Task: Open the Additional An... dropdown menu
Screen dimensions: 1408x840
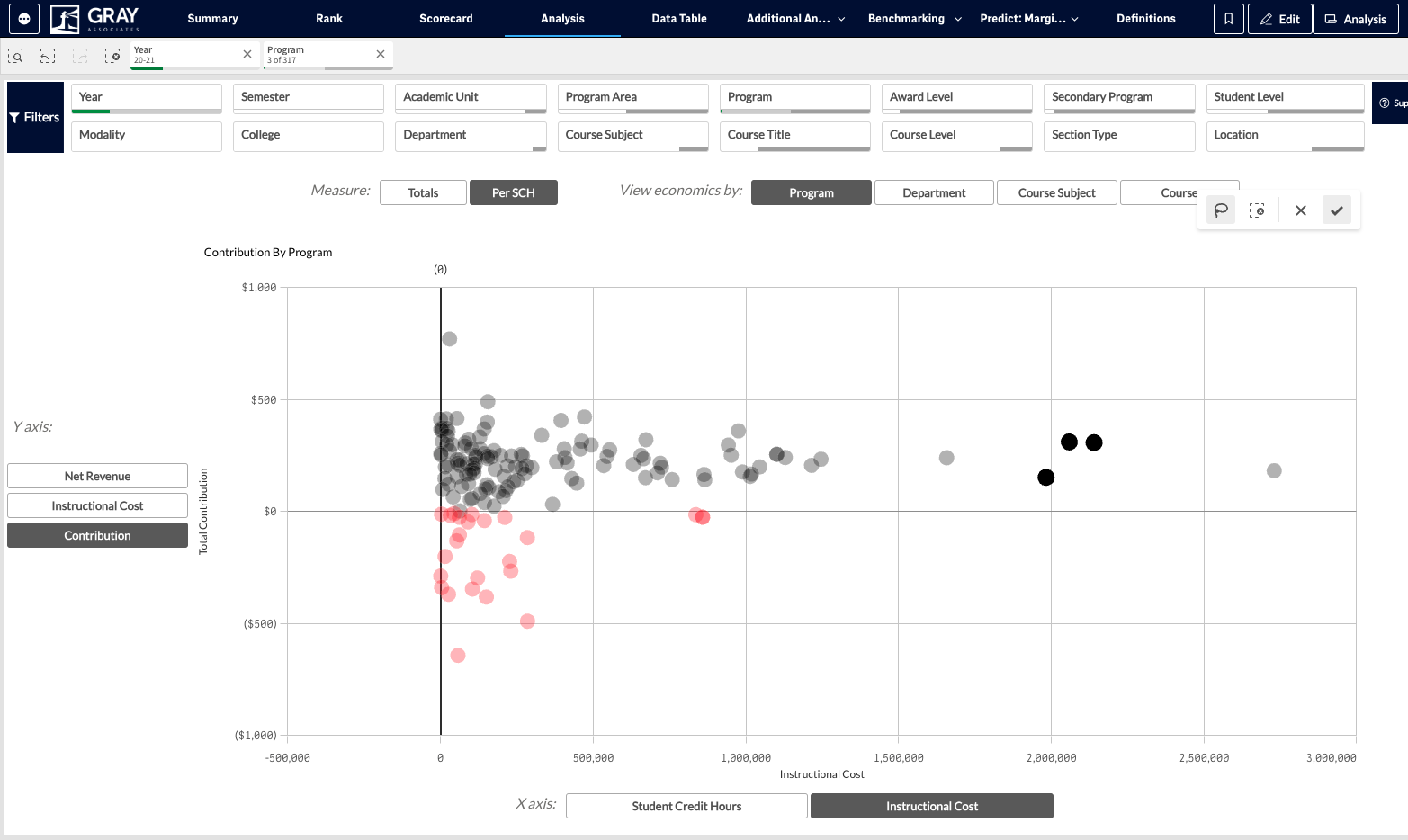Action: [795, 18]
